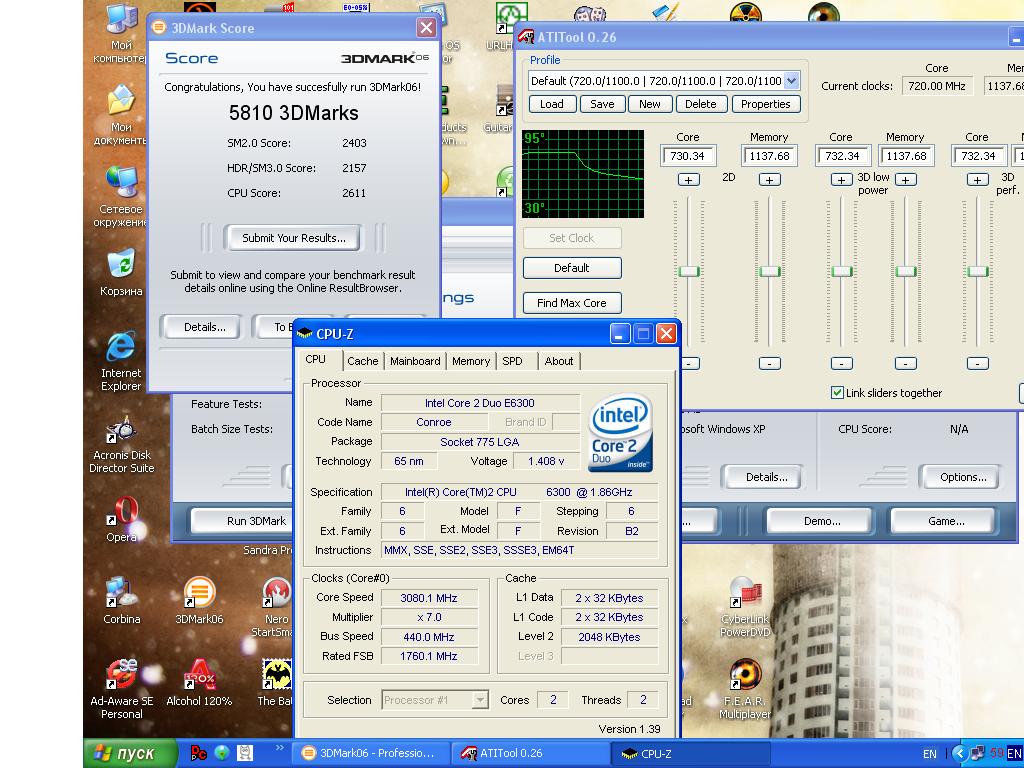Image resolution: width=1024 pixels, height=768 pixels.
Task: Switch to the 3DMark06 taskbar button
Action: tap(371, 753)
